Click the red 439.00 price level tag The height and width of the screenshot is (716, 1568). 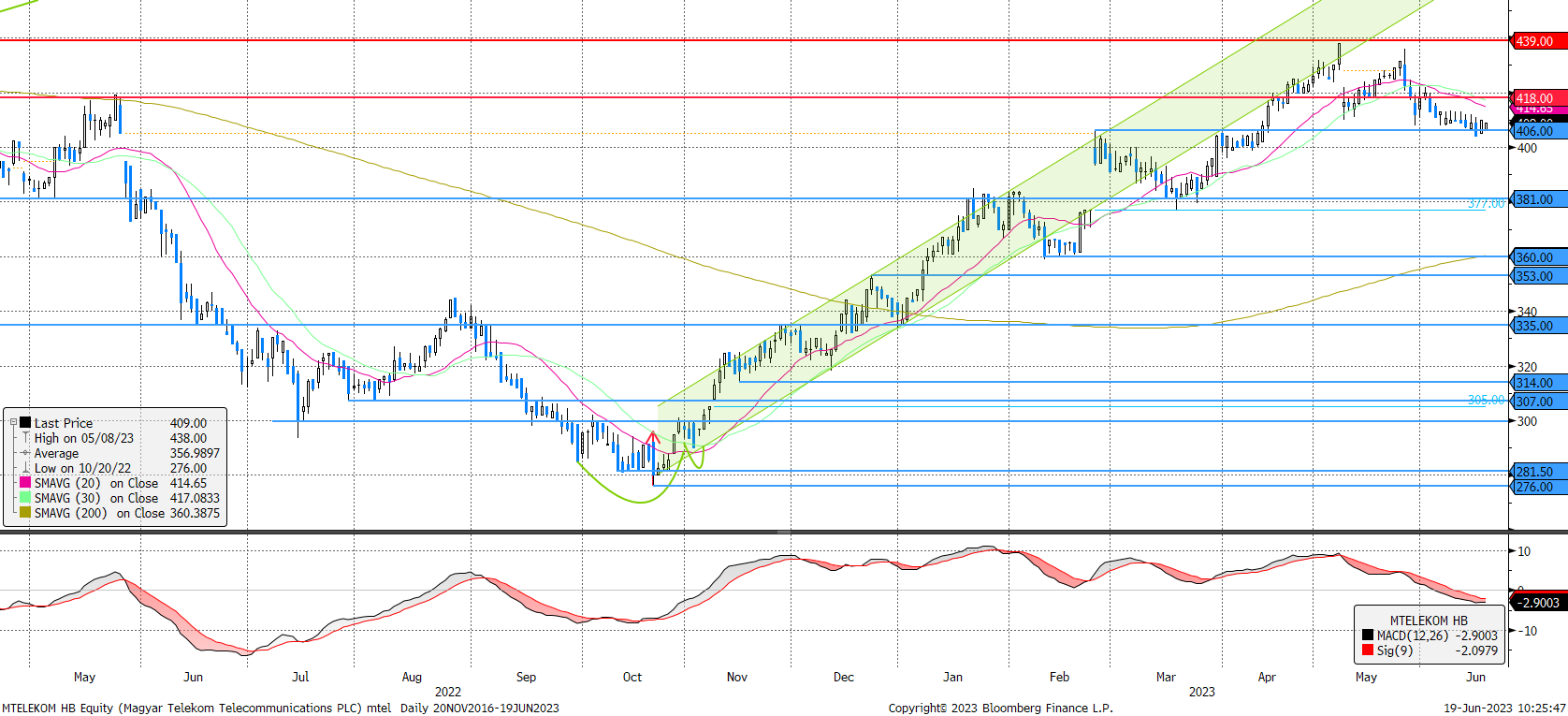[1539, 41]
